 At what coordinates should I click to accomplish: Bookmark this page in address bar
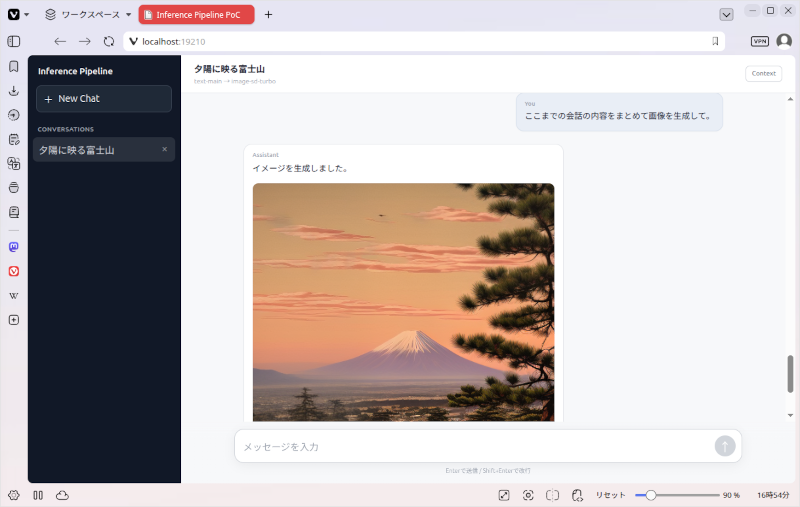click(715, 42)
